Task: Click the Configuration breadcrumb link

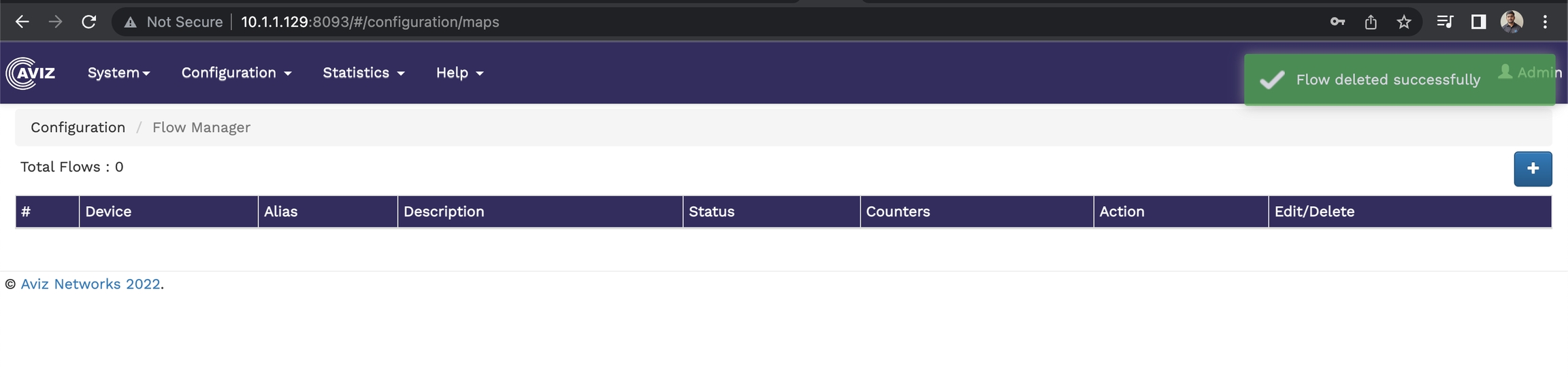Action: [78, 127]
